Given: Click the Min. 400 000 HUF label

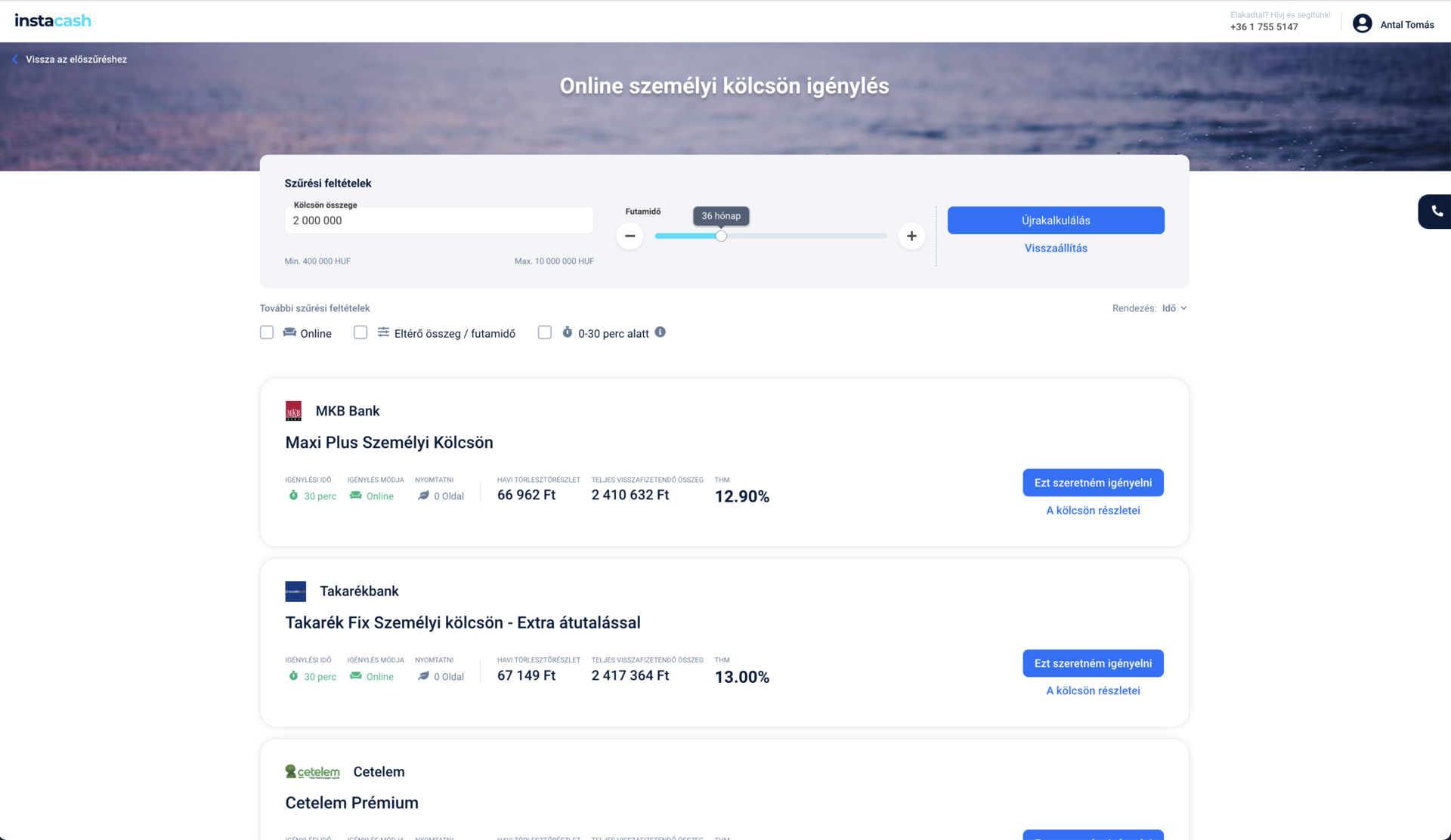Looking at the screenshot, I should (317, 261).
